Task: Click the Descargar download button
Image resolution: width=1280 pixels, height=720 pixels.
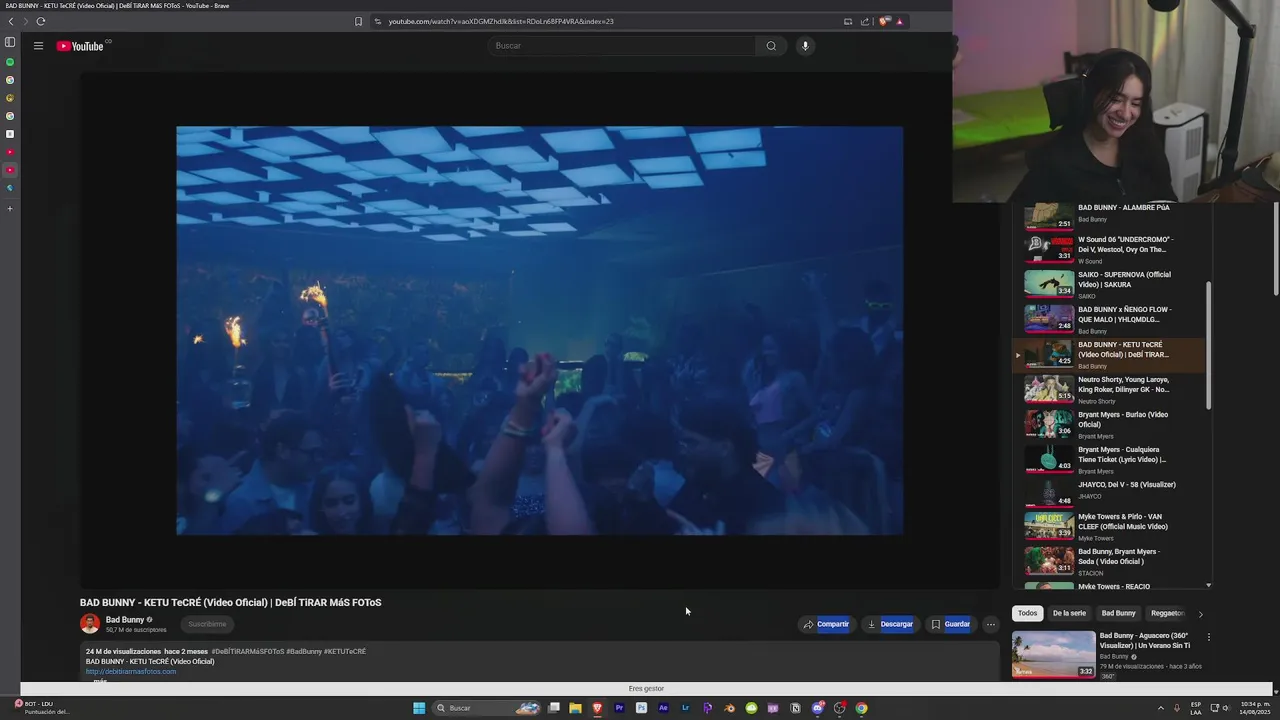Action: pyautogui.click(x=890, y=624)
